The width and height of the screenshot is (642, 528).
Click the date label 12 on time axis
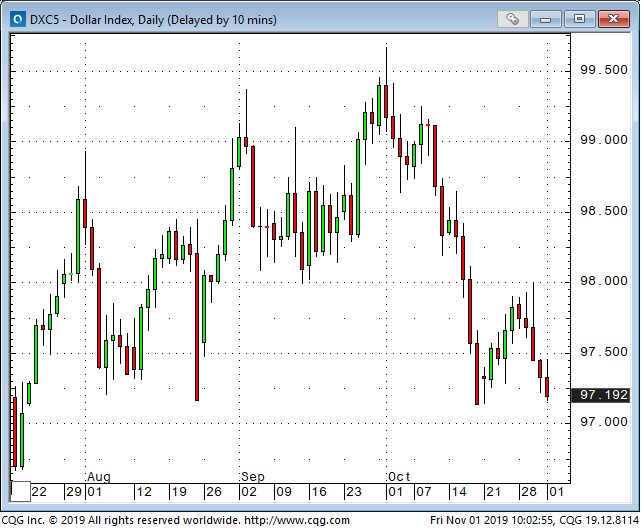pyautogui.click(x=144, y=492)
